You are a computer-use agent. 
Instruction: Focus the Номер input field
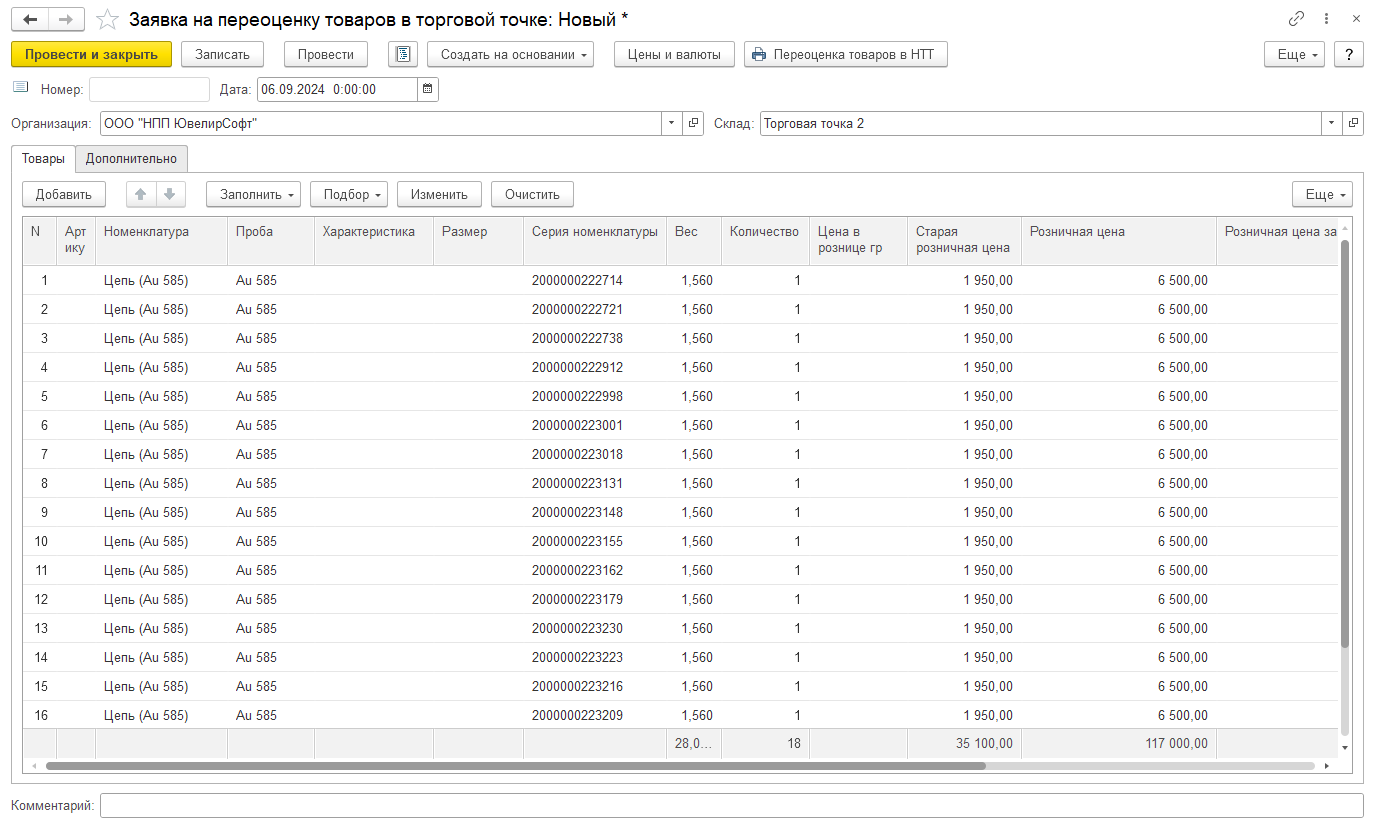(149, 89)
